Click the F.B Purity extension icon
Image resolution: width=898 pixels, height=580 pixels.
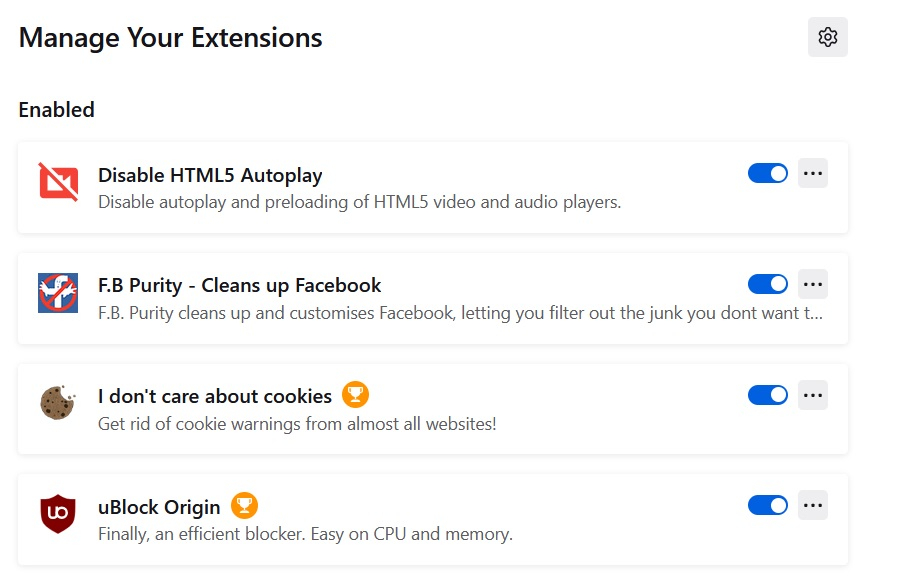pos(58,293)
